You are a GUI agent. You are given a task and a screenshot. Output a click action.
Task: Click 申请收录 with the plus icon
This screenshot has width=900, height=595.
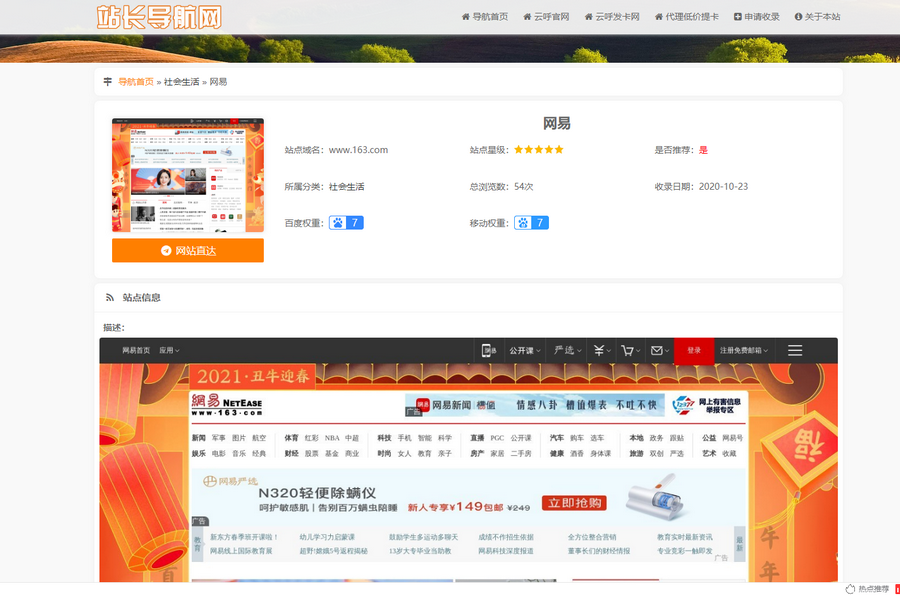pyautogui.click(x=757, y=17)
